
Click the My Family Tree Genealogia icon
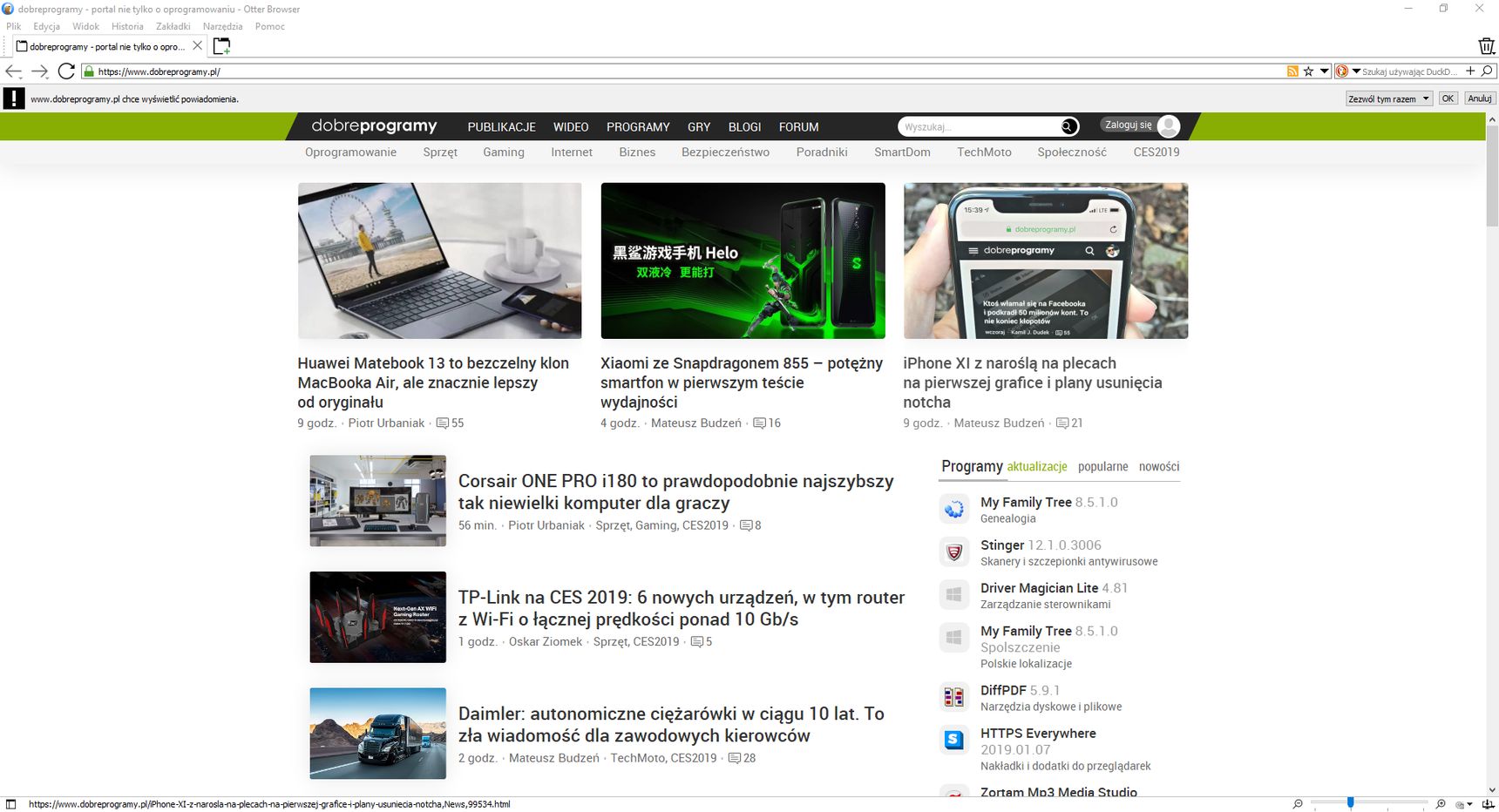click(954, 509)
